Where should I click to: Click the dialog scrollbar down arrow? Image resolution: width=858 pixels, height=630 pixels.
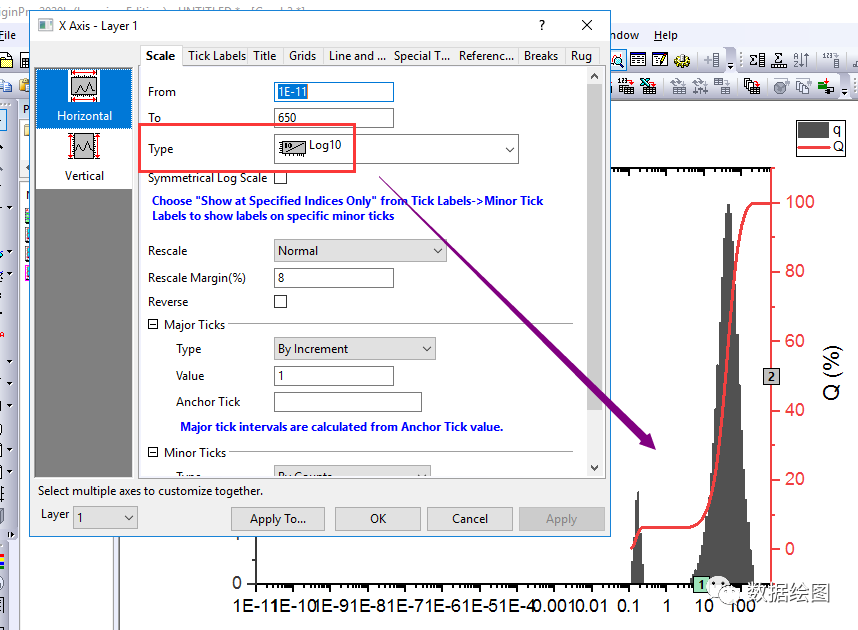tap(594, 468)
